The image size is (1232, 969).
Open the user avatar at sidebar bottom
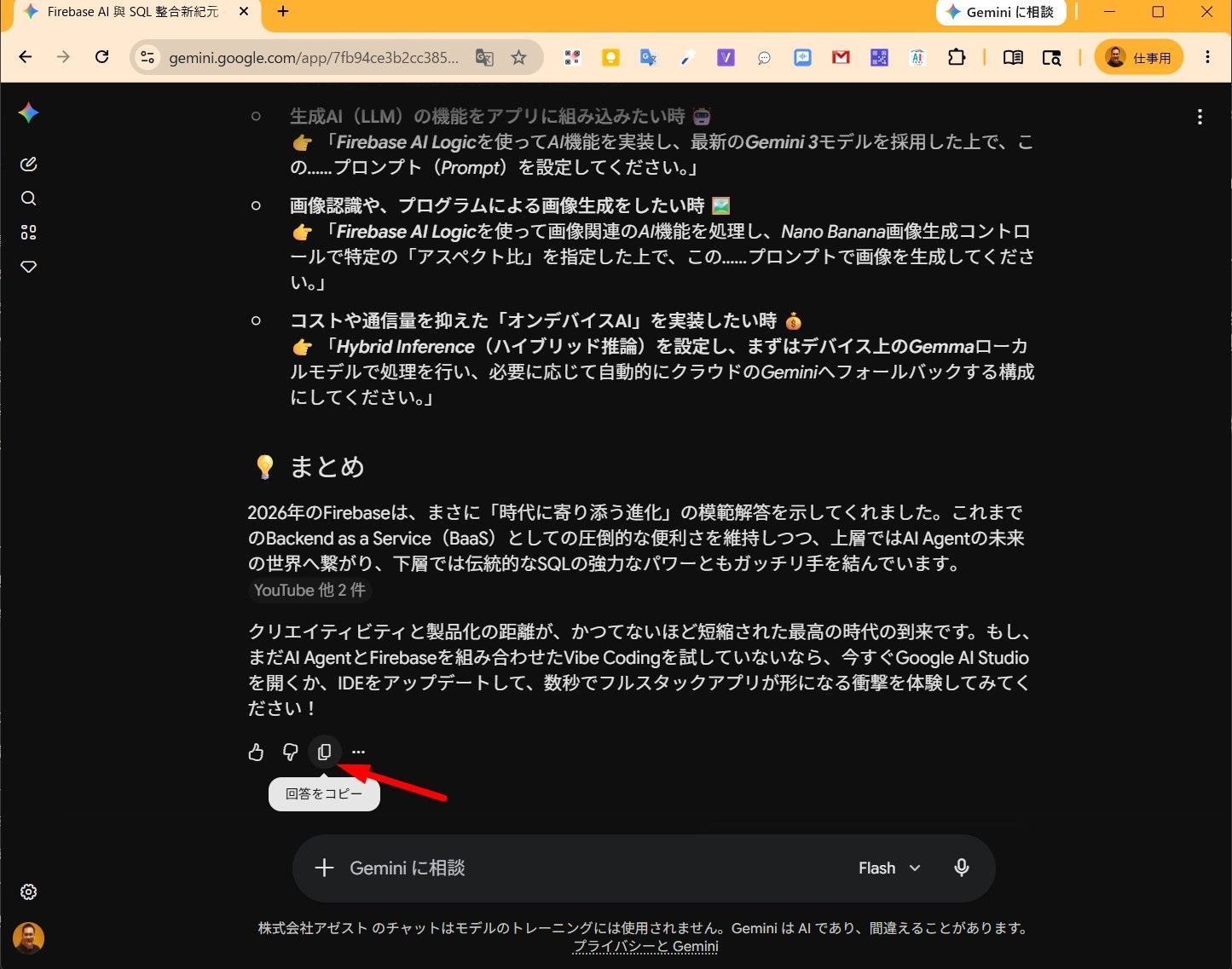pos(28,938)
